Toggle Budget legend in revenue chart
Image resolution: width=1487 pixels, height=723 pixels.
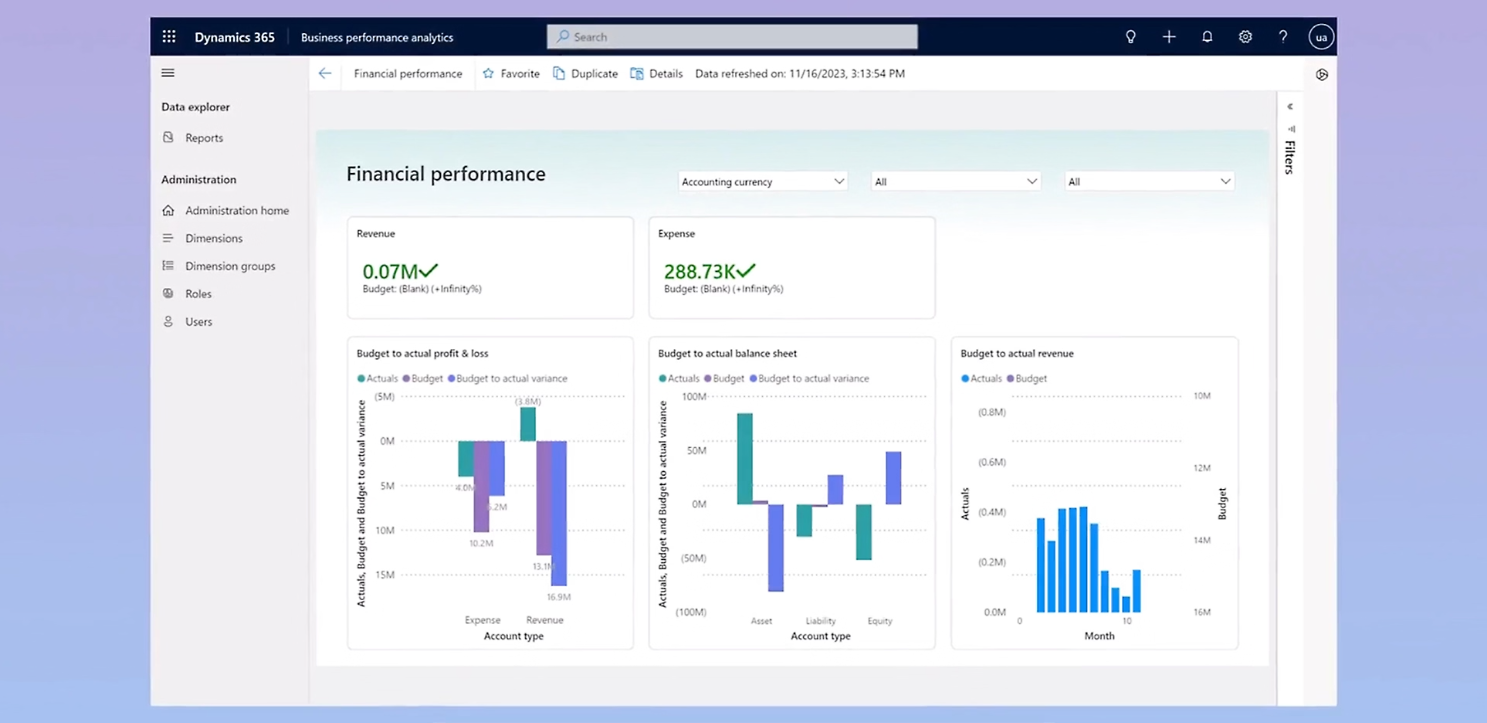tap(1027, 378)
